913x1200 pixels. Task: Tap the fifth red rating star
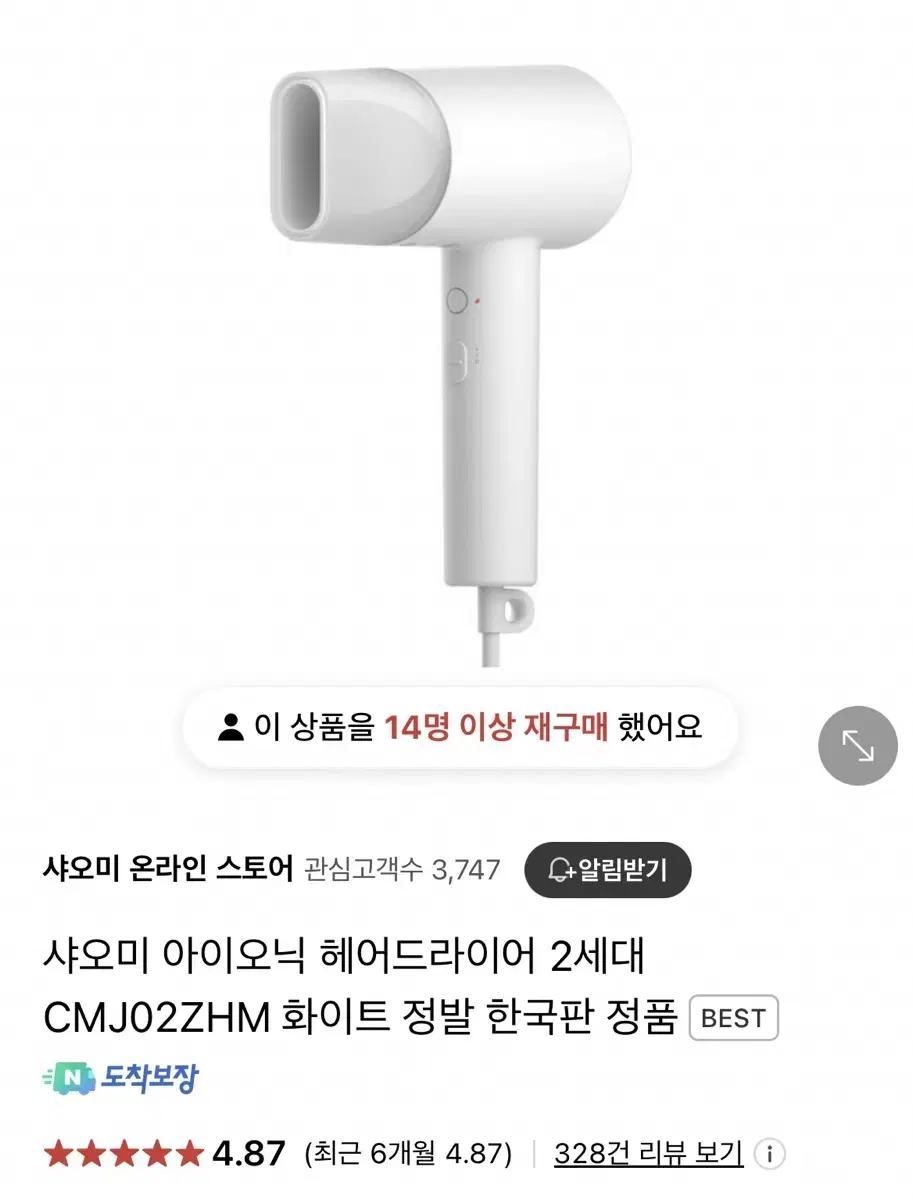click(189, 1153)
